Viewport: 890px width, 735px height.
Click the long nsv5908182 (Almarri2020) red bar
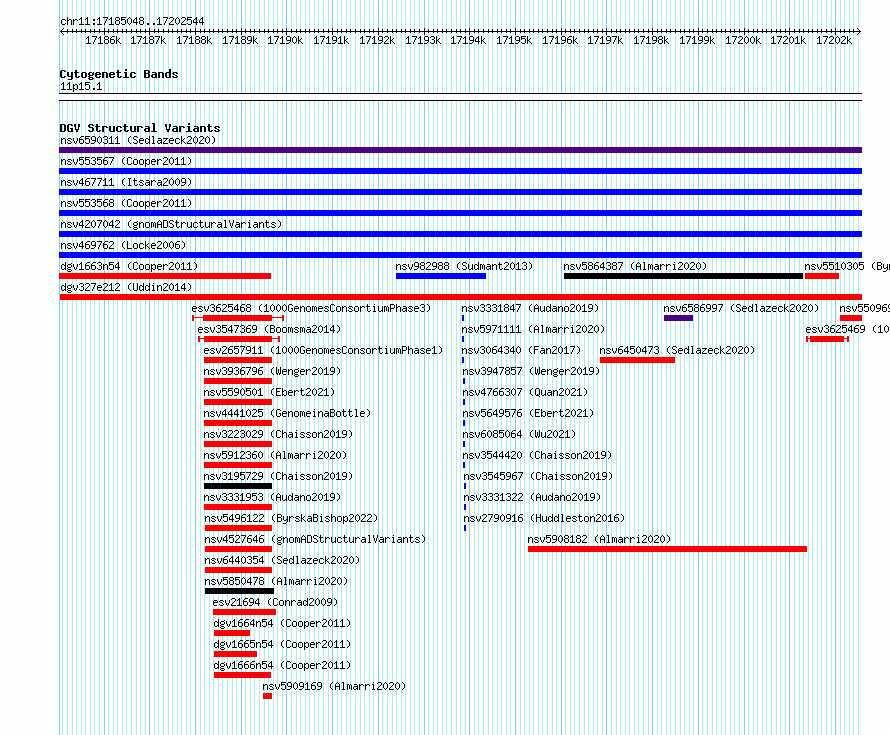tap(667, 549)
